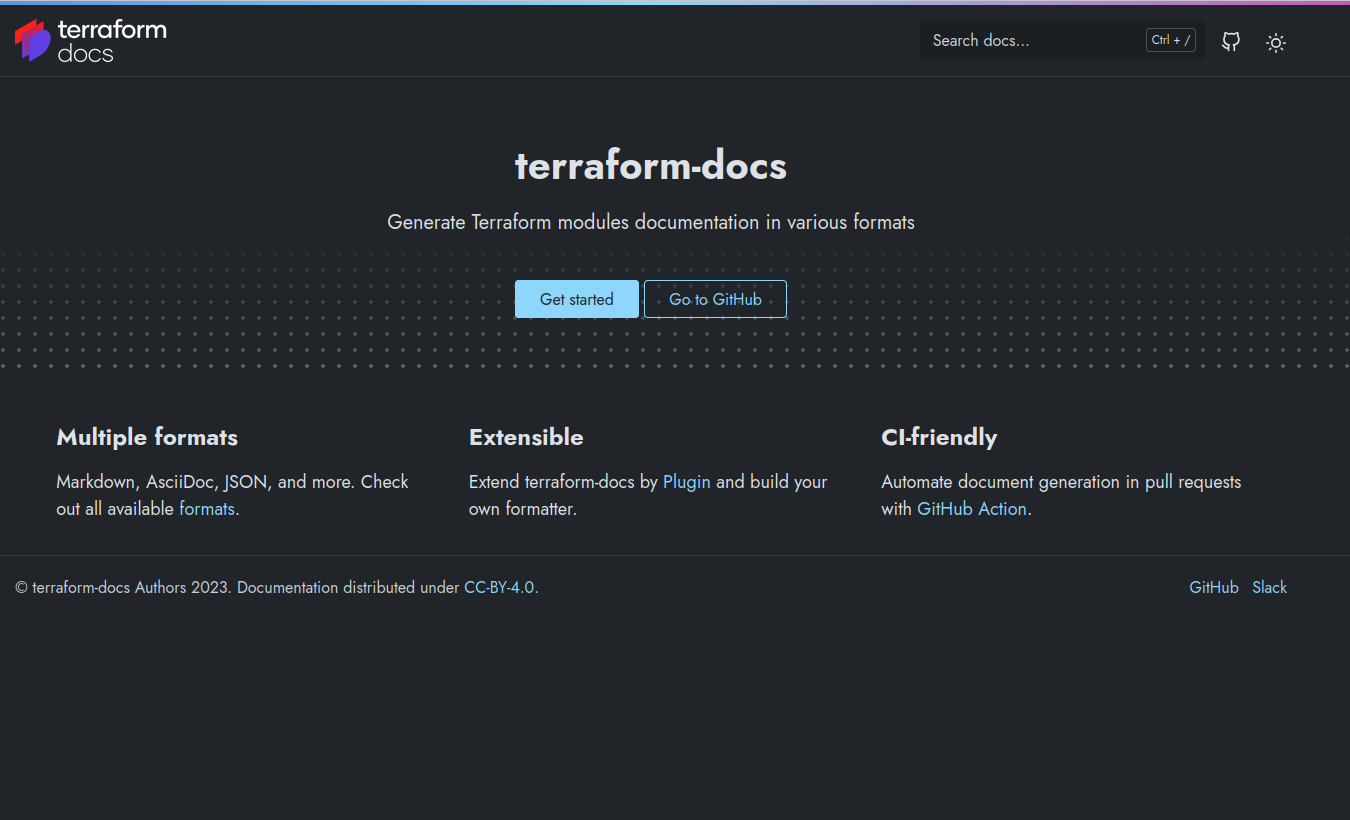Toggle light mode with sun icon
Screen dimensions: 1350x820
1275,42
